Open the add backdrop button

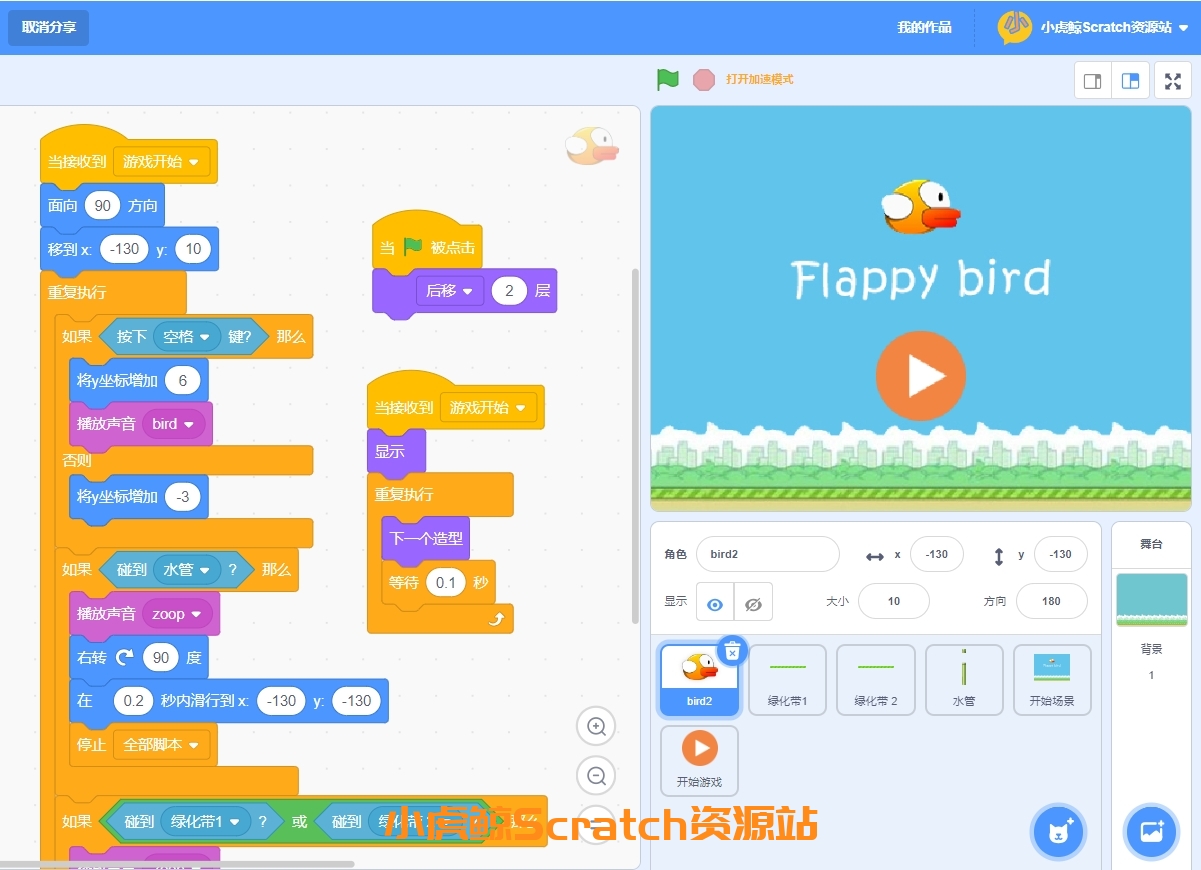[x=1151, y=831]
